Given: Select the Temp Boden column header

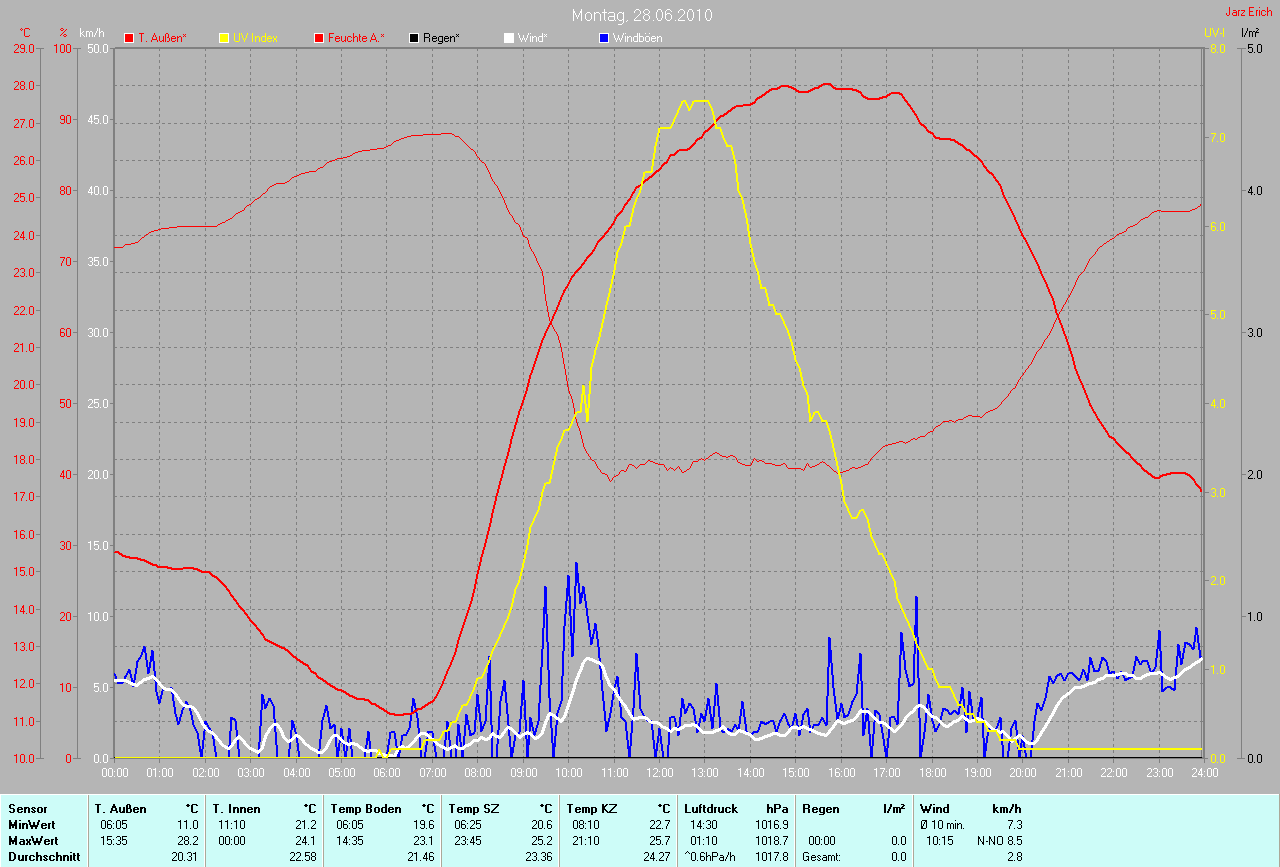Looking at the screenshot, I should [365, 809].
